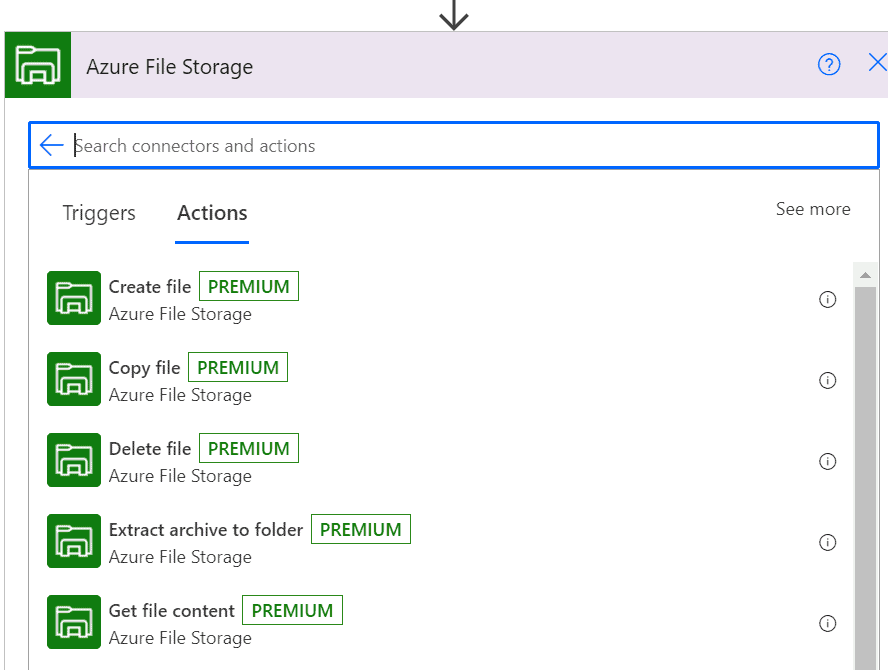Viewport: 888px width, 670px height.
Task: Click PREMIUM badge next to Copy file
Action: tap(238, 368)
